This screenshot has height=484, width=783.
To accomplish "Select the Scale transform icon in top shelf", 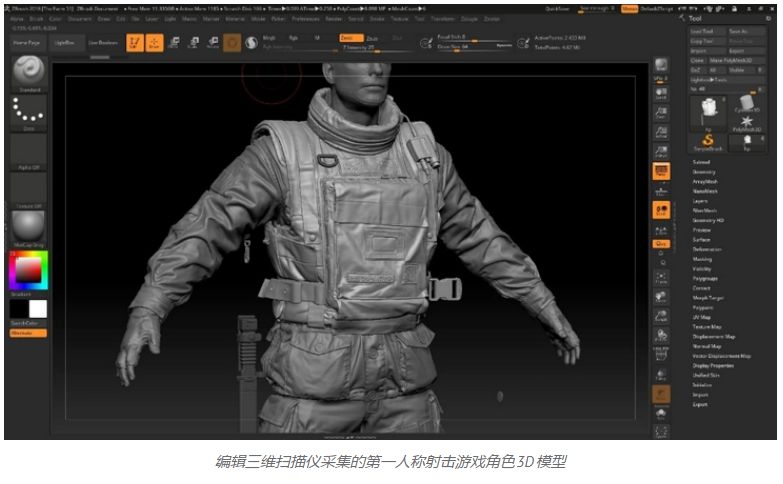I will [x=194, y=42].
